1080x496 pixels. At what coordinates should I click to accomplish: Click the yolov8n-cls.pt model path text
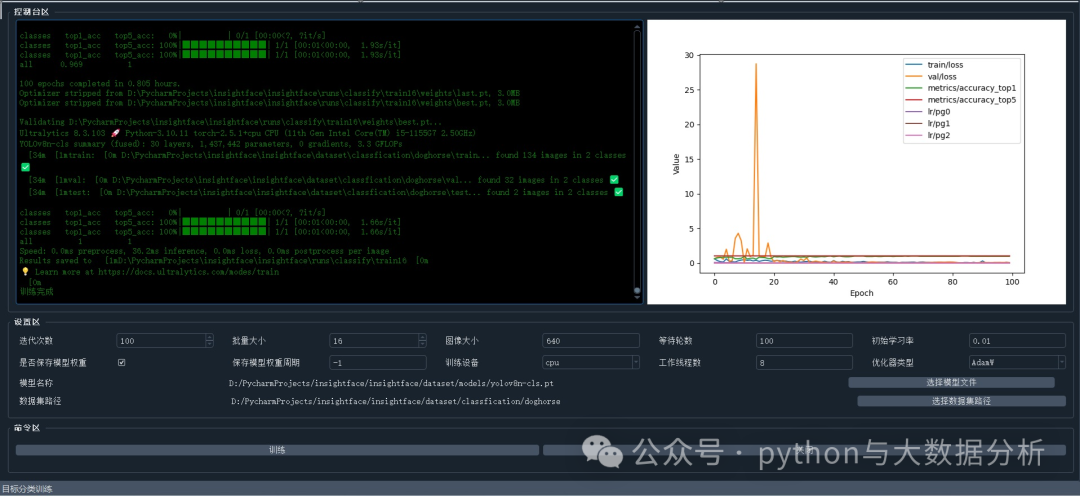click(x=391, y=382)
